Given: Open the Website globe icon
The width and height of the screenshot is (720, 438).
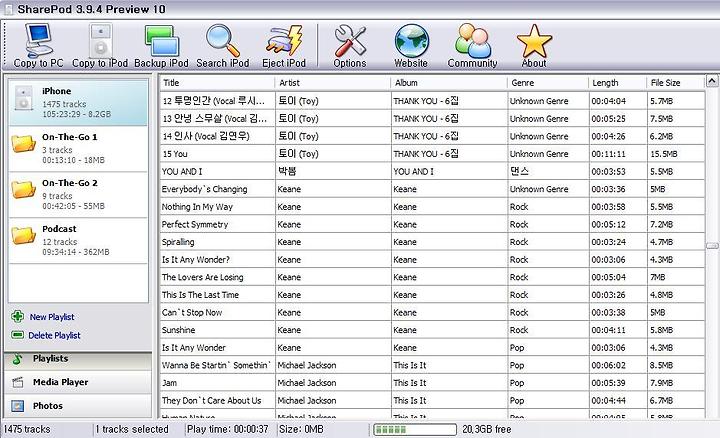Looking at the screenshot, I should click(x=411, y=46).
